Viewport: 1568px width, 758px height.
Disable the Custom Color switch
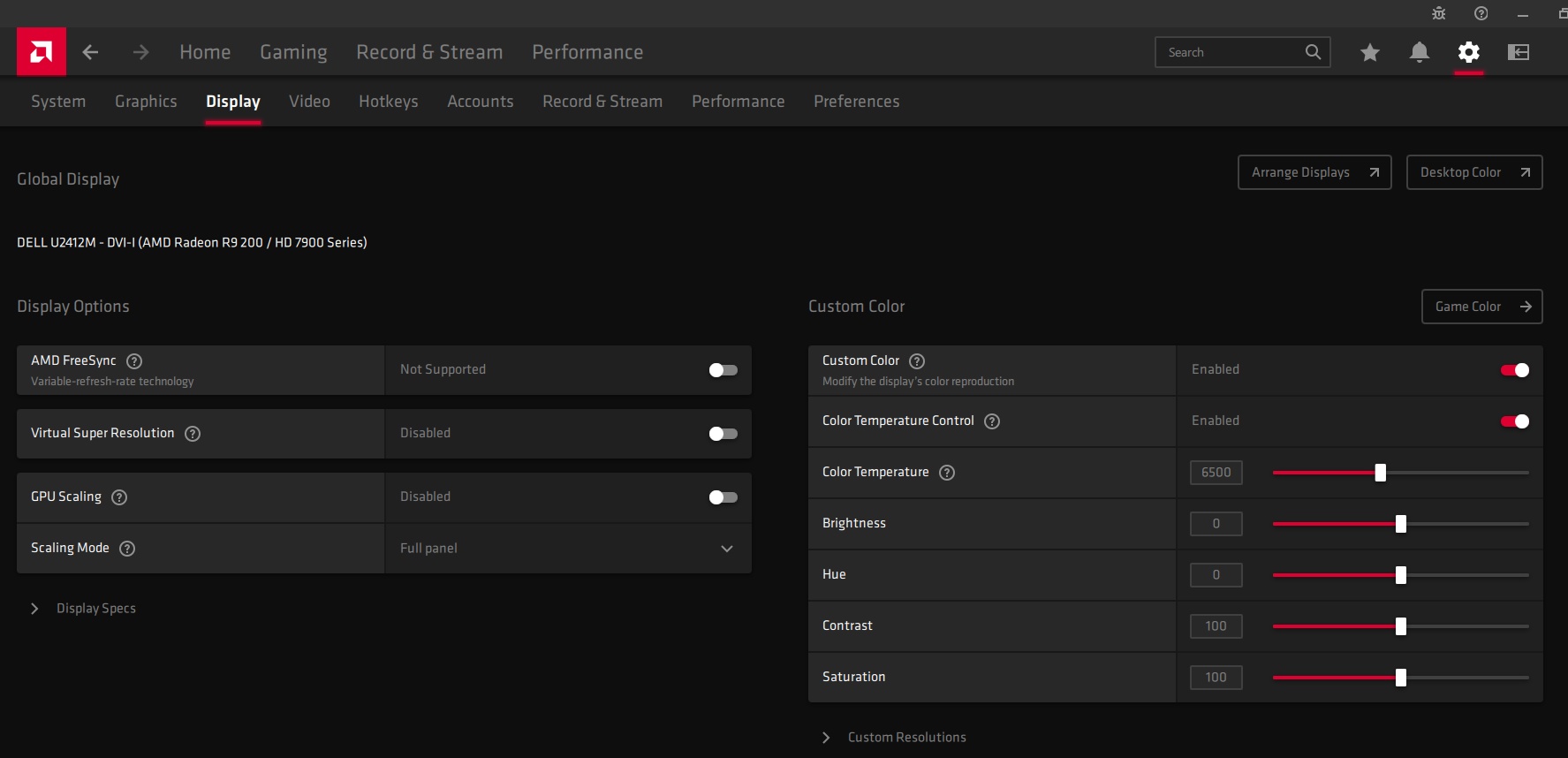pyautogui.click(x=1515, y=370)
